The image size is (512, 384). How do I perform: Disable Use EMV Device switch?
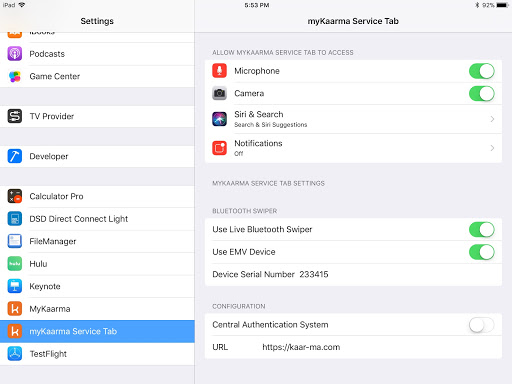pos(482,252)
